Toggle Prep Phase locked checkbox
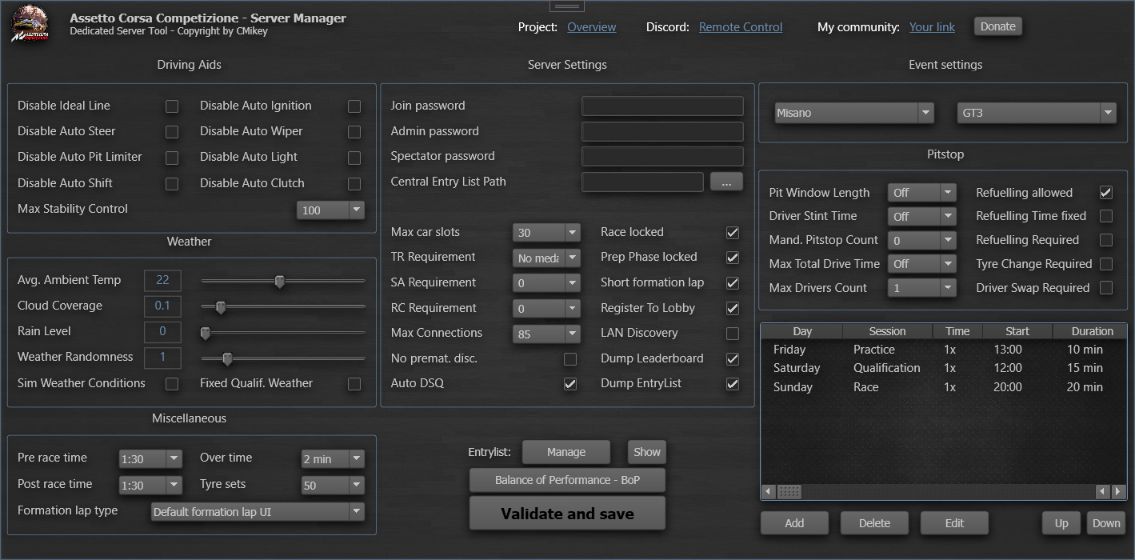This screenshot has width=1135, height=560. [733, 258]
